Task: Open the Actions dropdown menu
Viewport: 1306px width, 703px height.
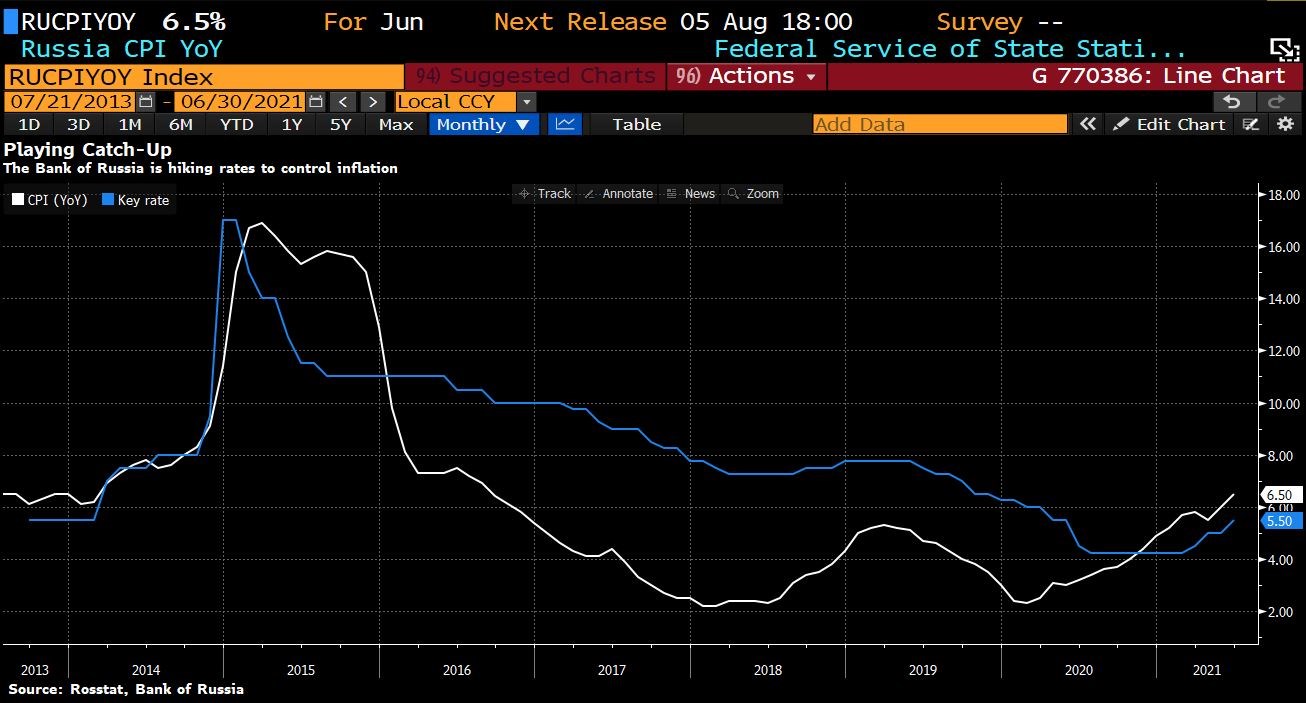Action: click(x=745, y=76)
